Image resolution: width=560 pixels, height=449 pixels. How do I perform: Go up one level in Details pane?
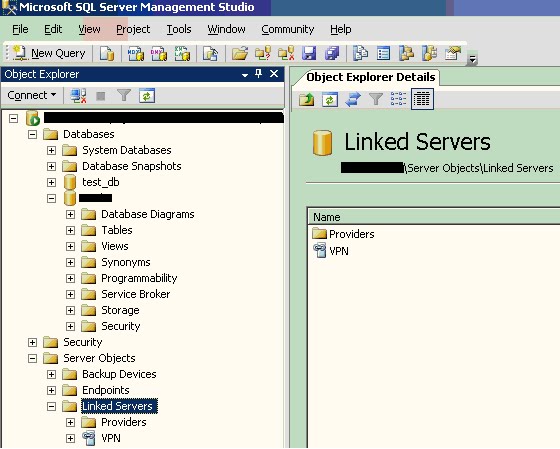coord(306,99)
